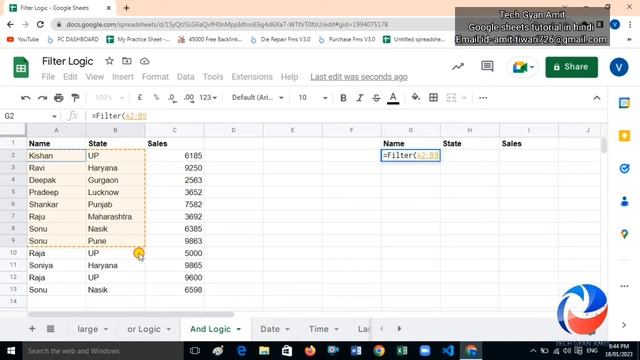
Task: Select the Paint format tool
Action: click(x=75, y=98)
